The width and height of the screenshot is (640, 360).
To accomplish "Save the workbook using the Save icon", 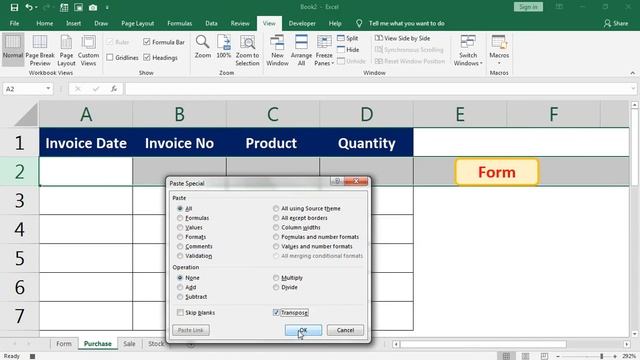I will click(x=14, y=7).
